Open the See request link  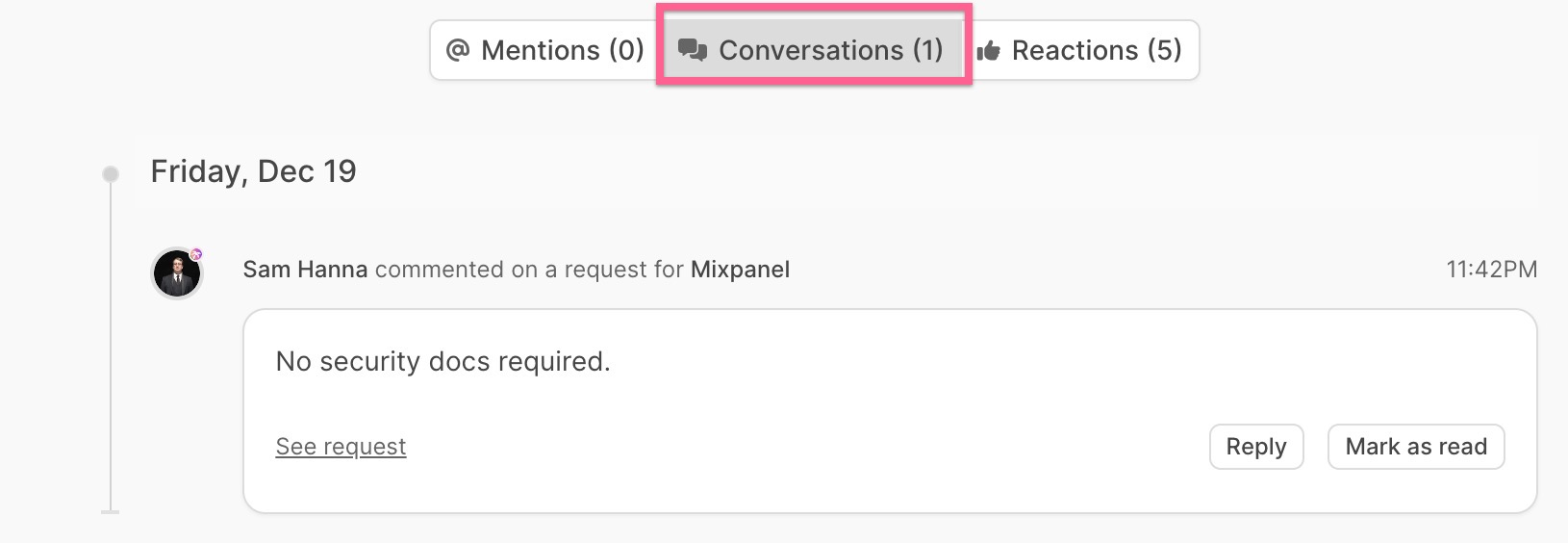tap(341, 447)
